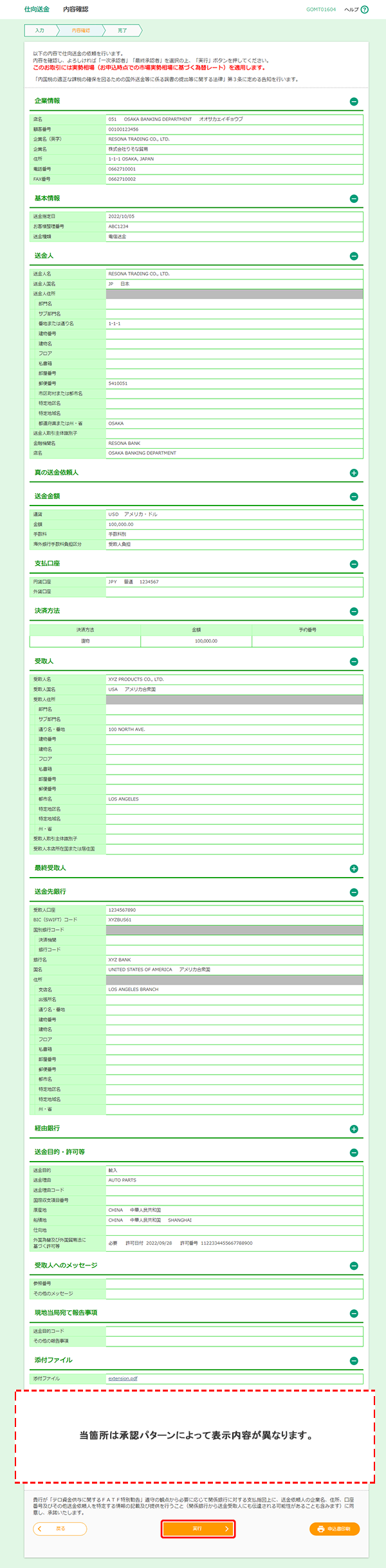386x1568 pixels.
Task: Select the address 100 NORTH AVE.
Action: (x=127, y=730)
